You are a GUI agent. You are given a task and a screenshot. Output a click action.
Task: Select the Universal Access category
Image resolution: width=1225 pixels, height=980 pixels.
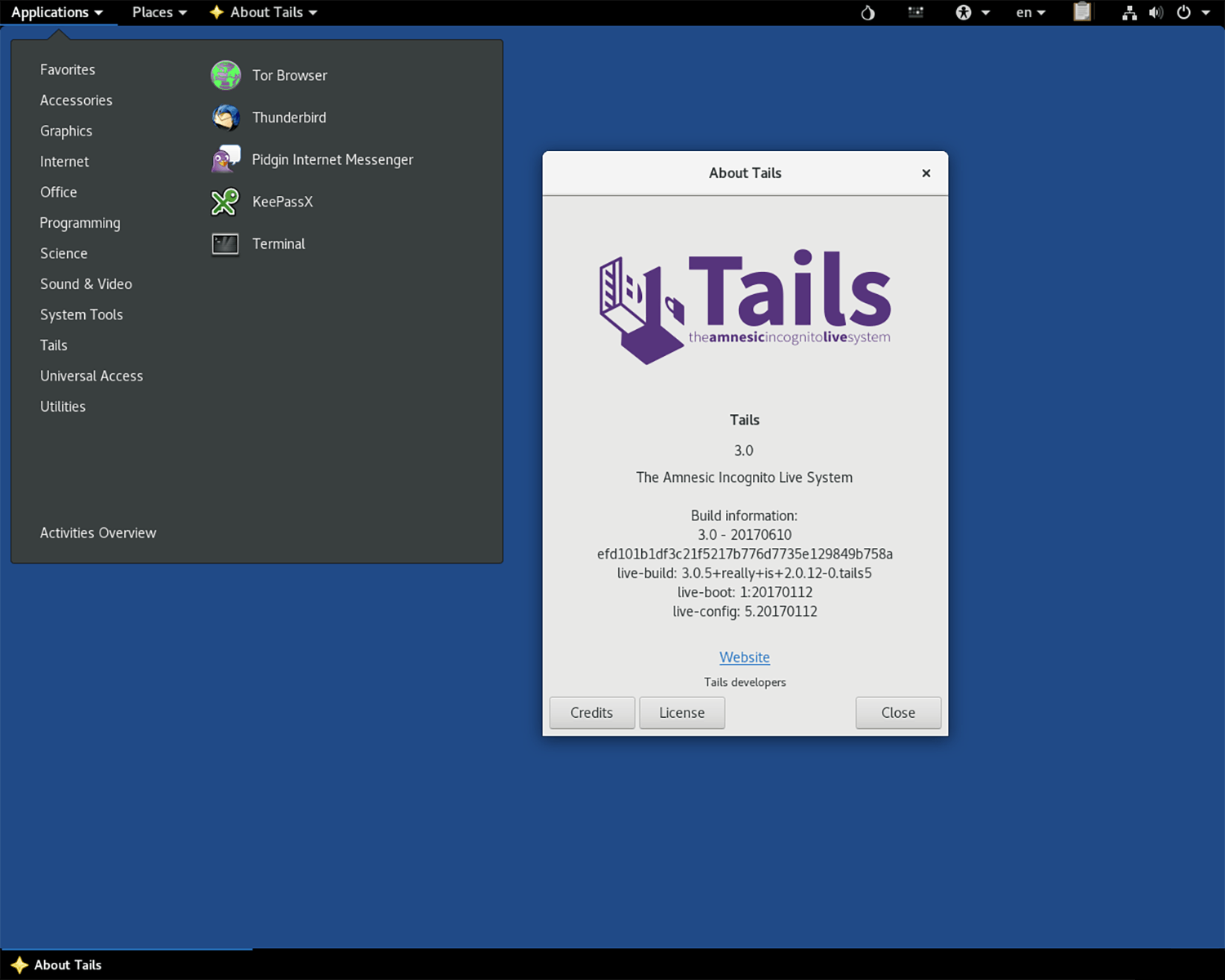click(91, 376)
